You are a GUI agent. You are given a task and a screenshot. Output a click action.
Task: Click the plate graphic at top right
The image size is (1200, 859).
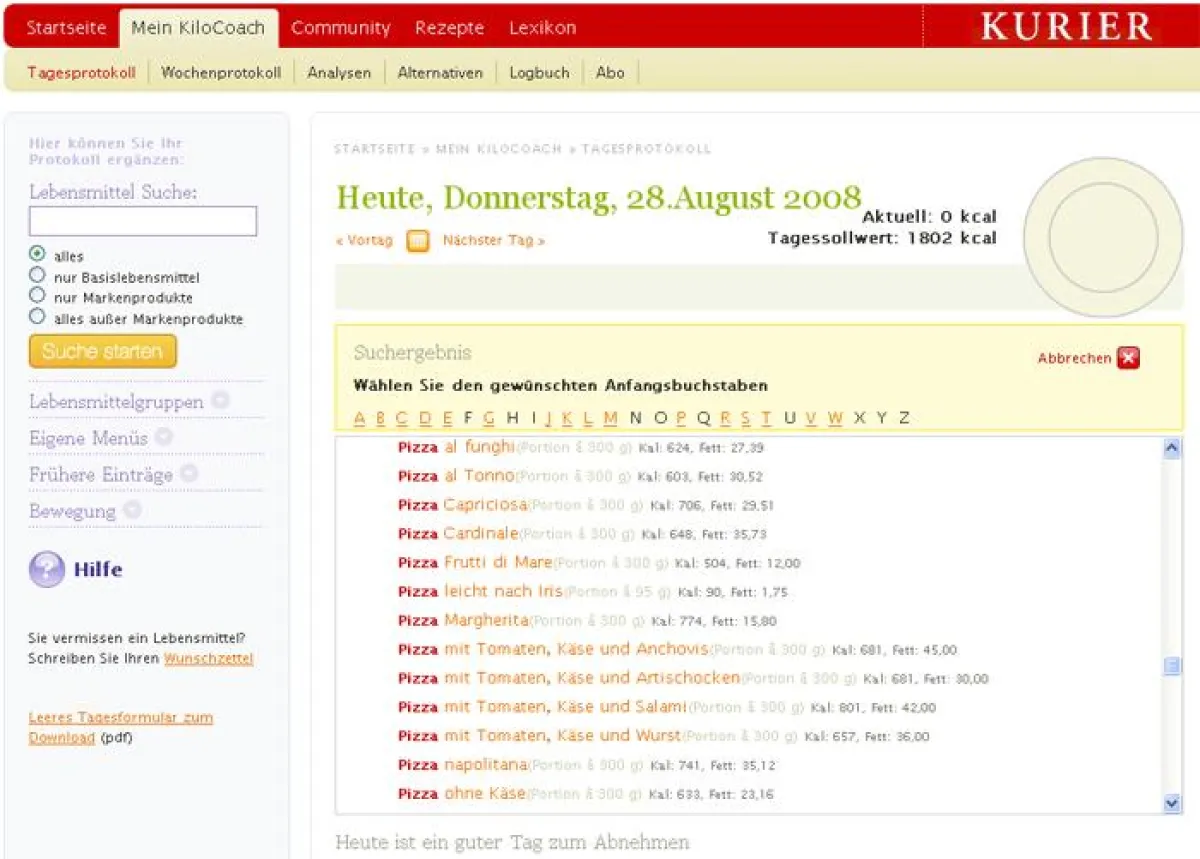coord(1103,238)
